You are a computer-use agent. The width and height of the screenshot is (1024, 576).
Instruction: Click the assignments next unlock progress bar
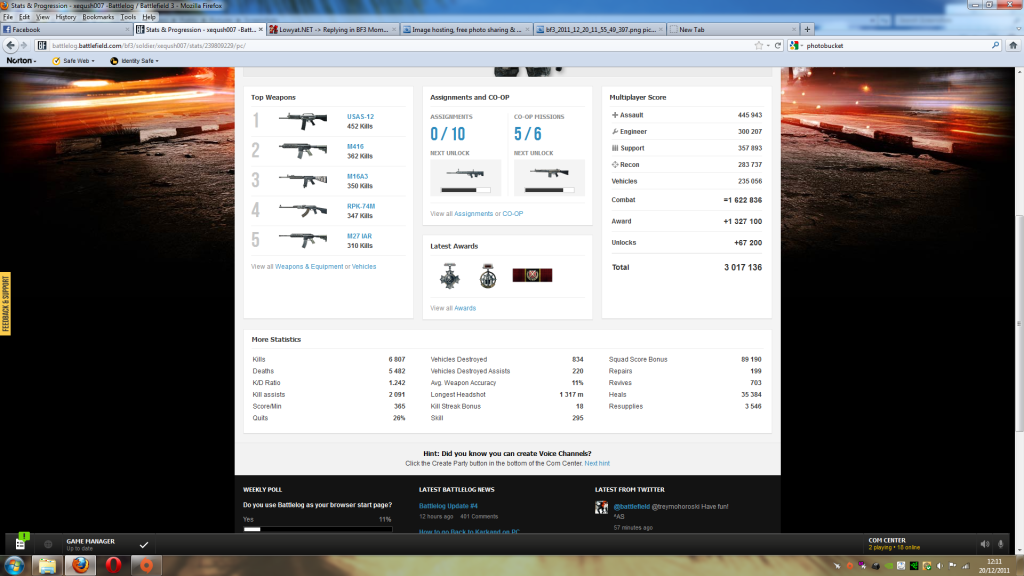tap(465, 188)
